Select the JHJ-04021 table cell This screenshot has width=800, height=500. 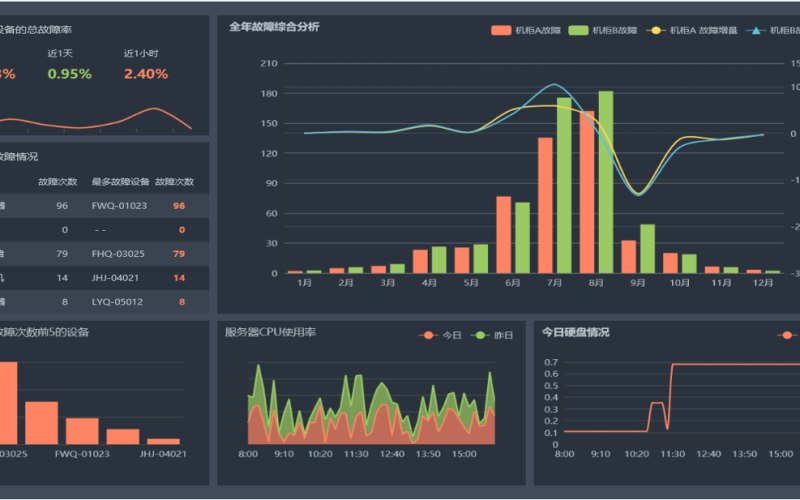tap(115, 278)
